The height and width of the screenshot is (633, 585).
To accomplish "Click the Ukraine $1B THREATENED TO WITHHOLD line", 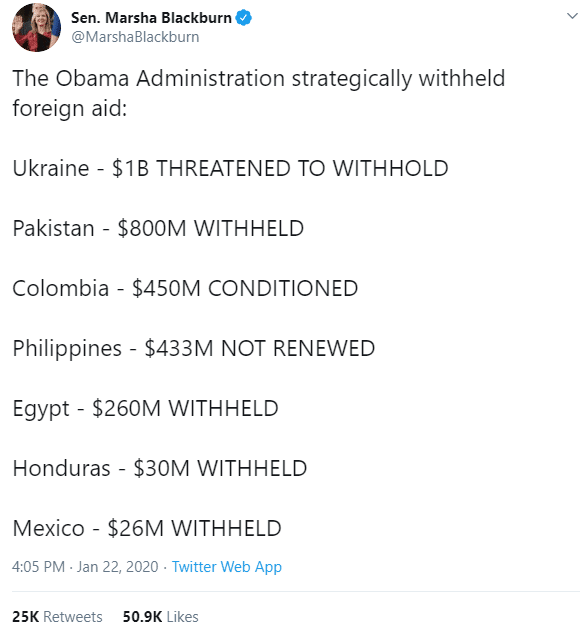I will [x=230, y=168].
